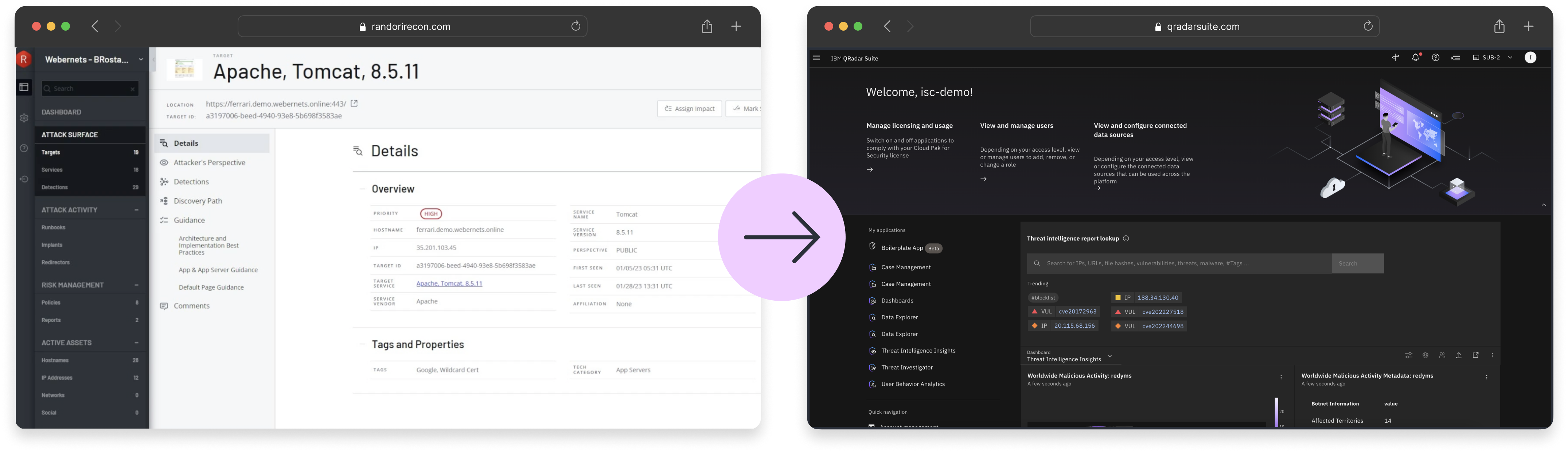Open the Threat Investigator application
The image size is (1568, 453).
coord(907,368)
